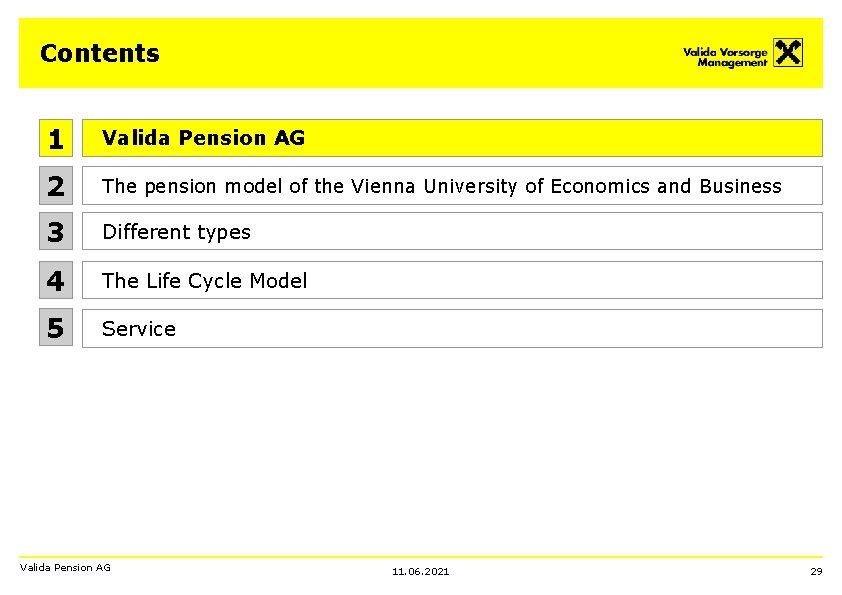Screen dimensions: 842x595
Task: Click the yellow header banner
Action: click(x=420, y=53)
